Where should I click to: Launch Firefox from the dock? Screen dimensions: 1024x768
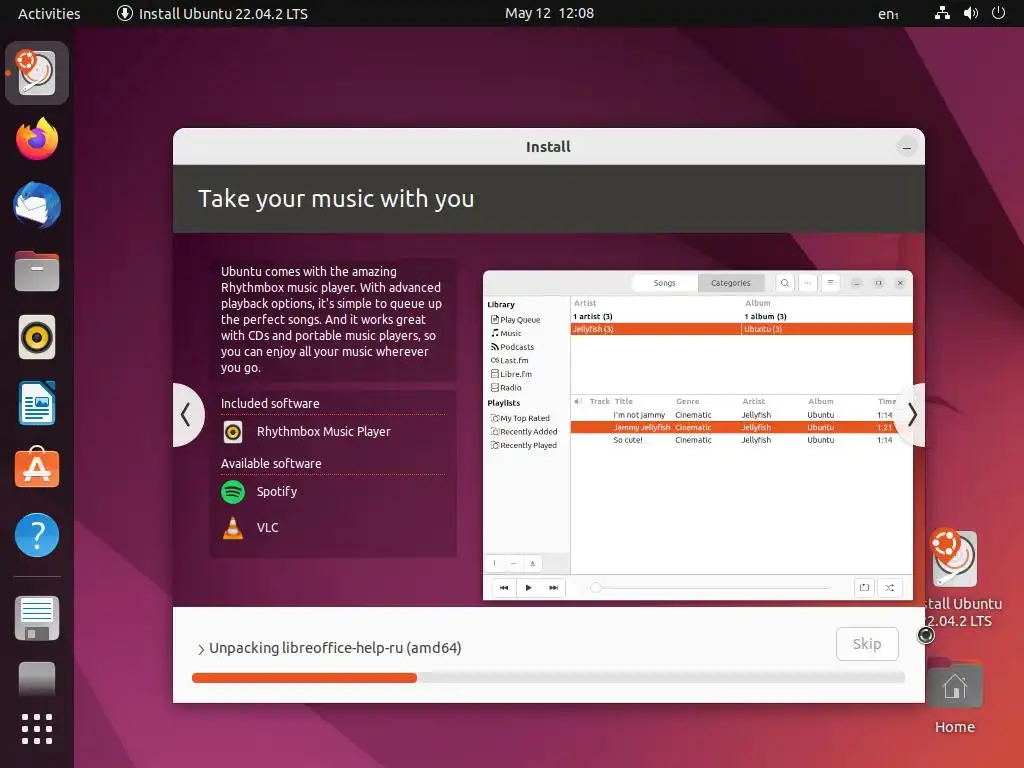point(37,138)
